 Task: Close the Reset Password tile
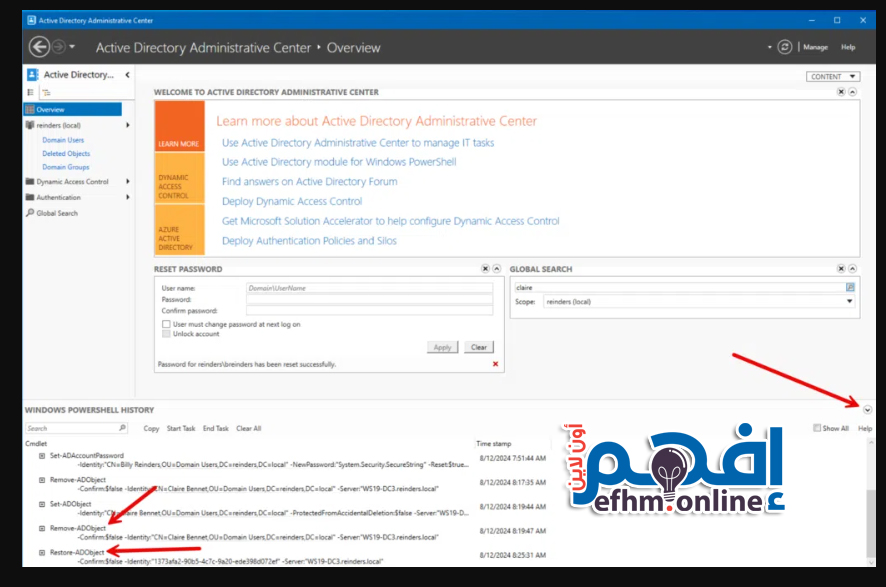click(x=485, y=269)
